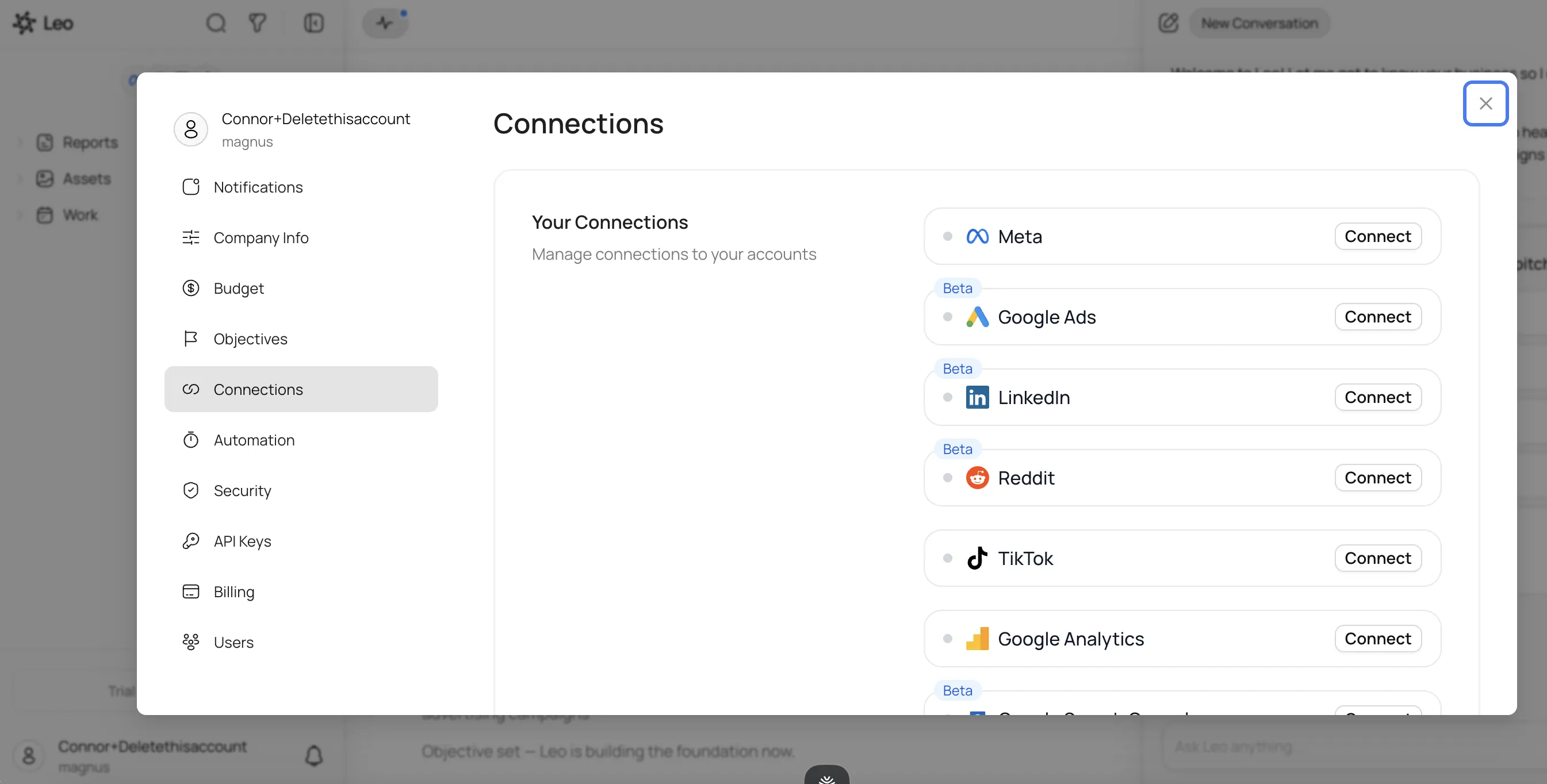
Task: Open the Notifications settings
Action: [x=301, y=187]
